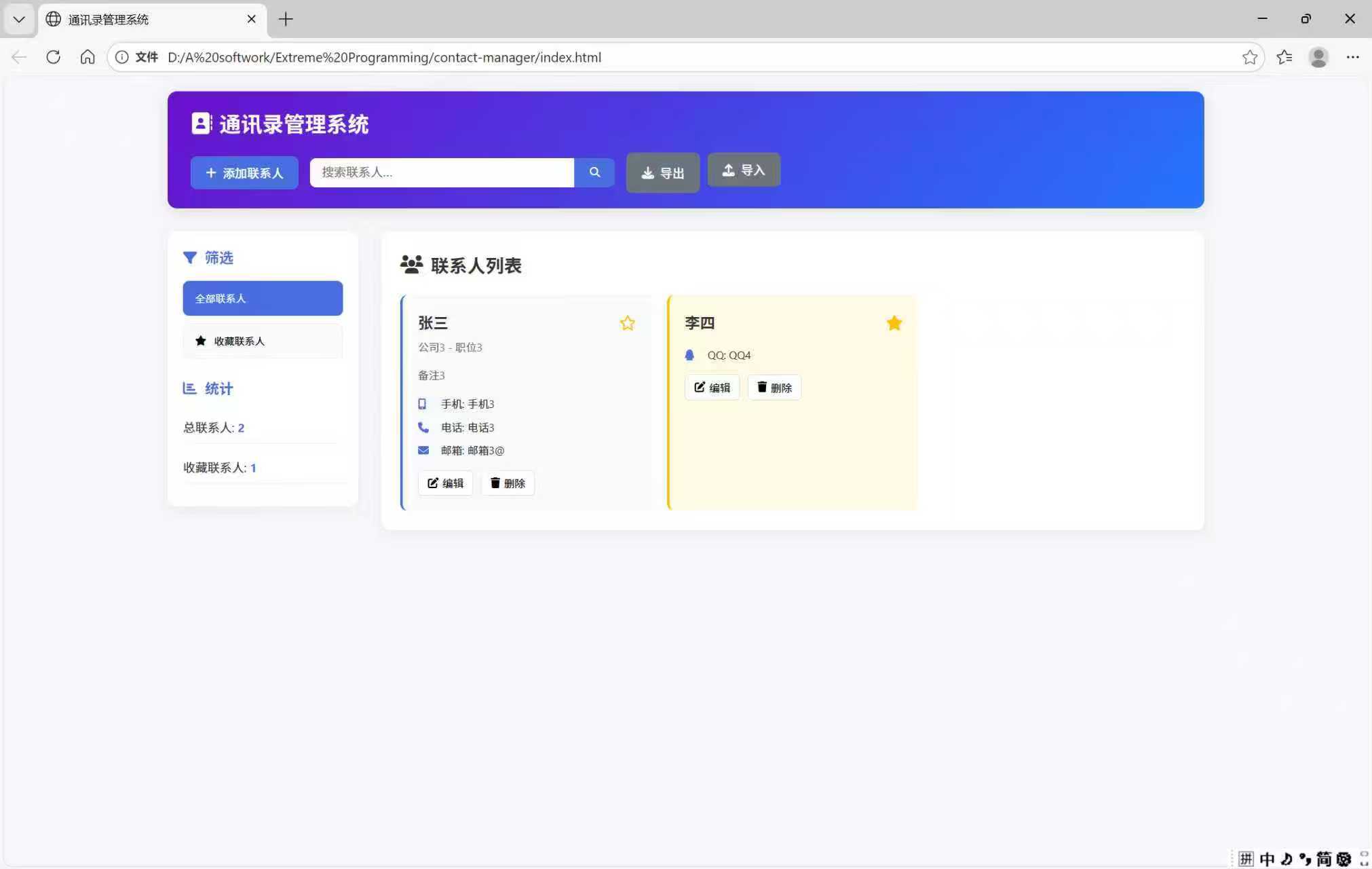
Task: Unfavorite 李四 via the filled star
Action: coord(894,323)
